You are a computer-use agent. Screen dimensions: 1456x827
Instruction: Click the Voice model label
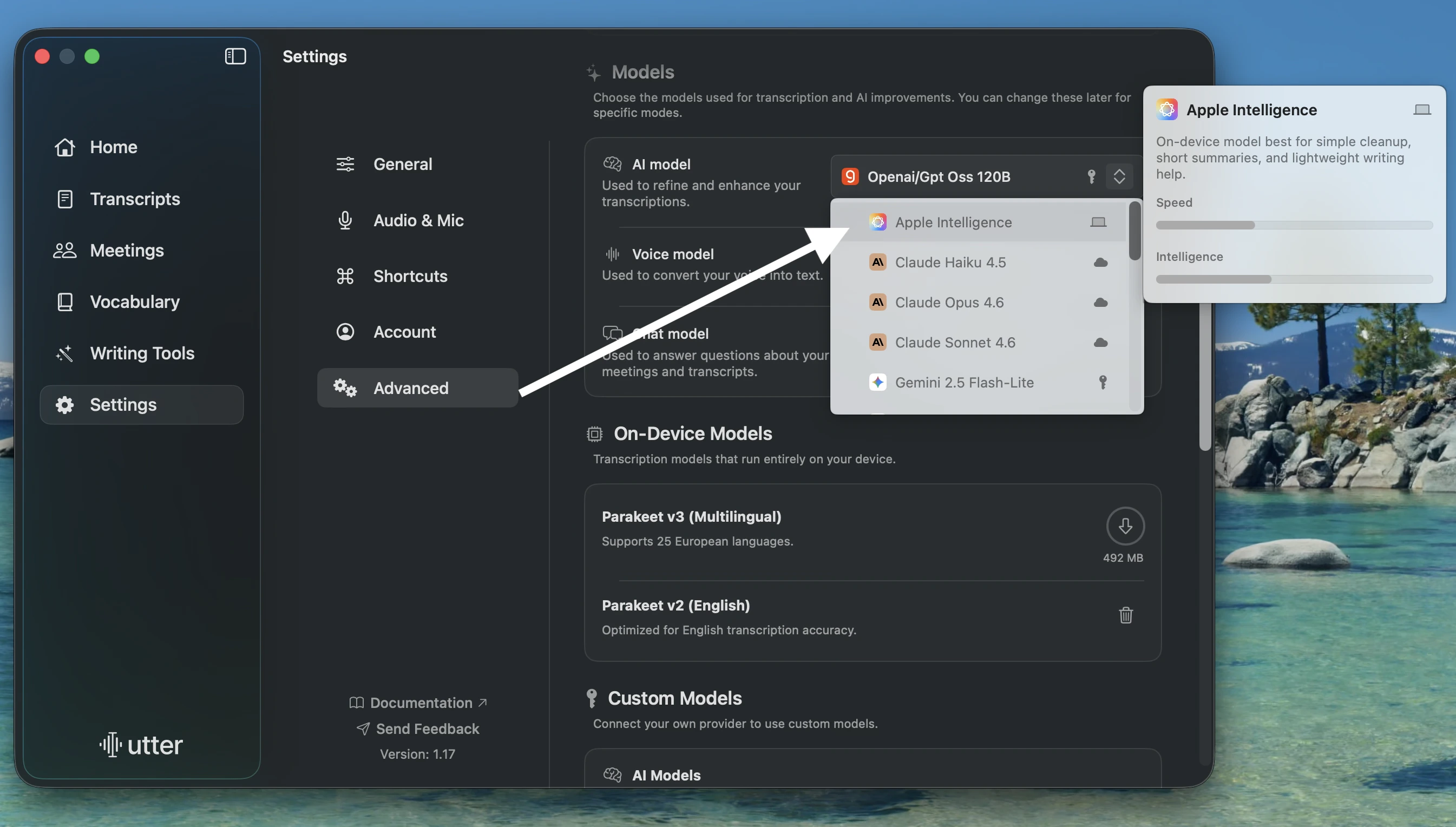tap(673, 254)
